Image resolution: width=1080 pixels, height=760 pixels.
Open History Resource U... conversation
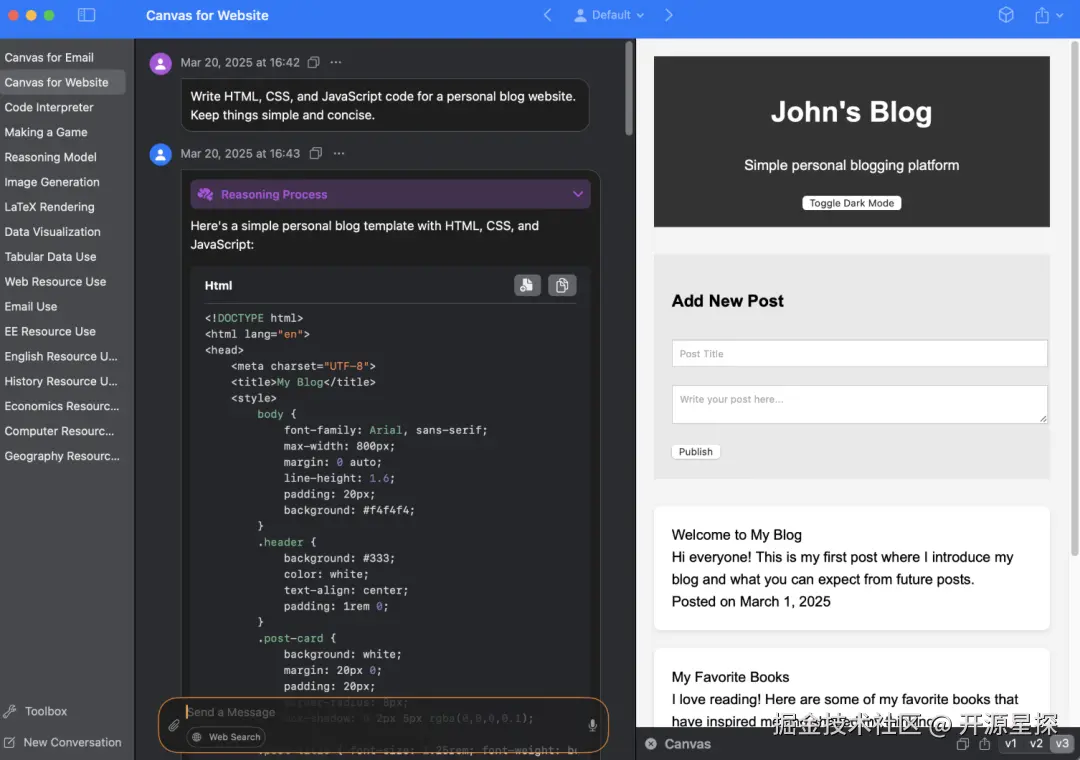(x=63, y=381)
